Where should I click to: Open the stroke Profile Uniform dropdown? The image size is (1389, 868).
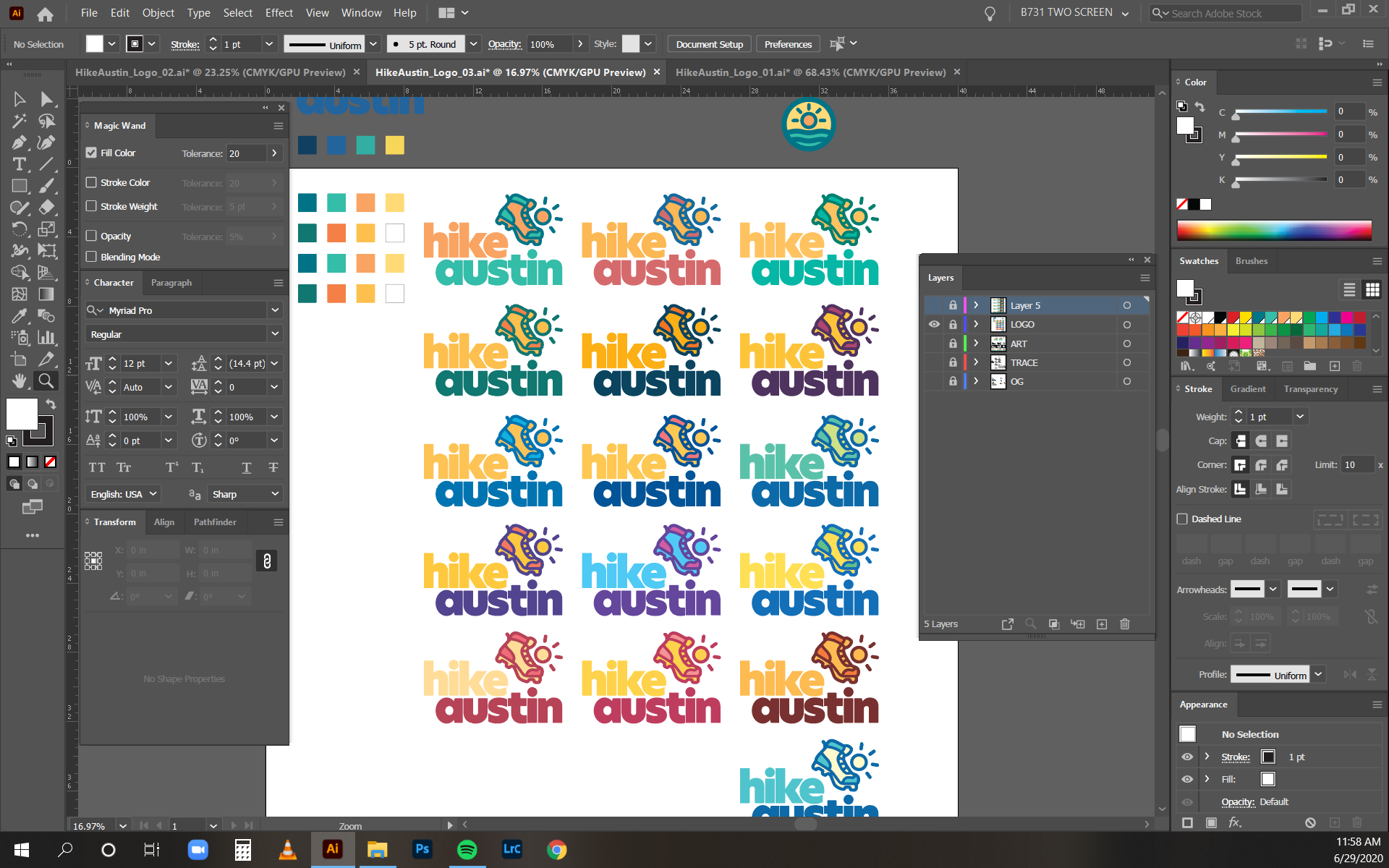point(1318,674)
